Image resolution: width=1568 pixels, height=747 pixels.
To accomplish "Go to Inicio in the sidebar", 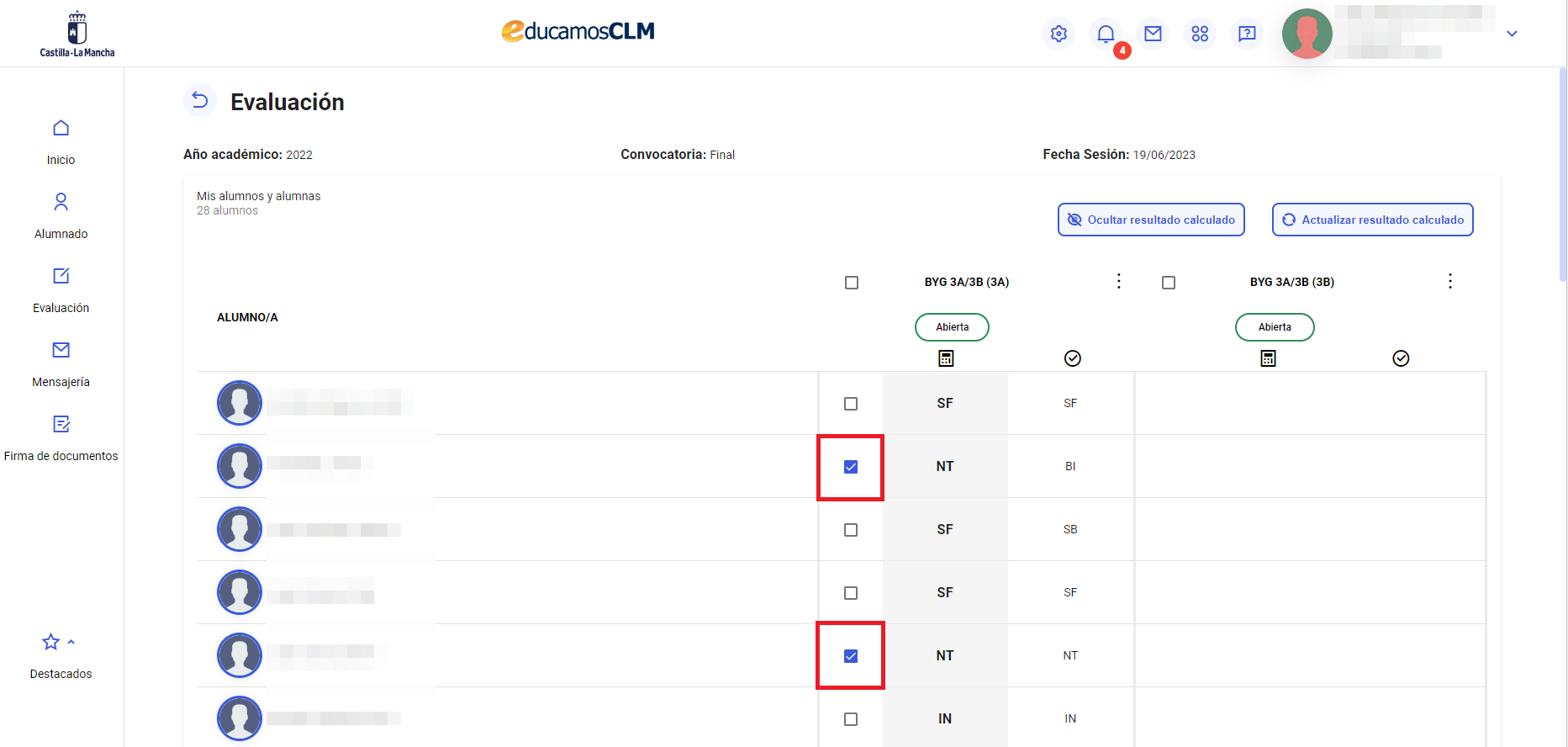I will point(61,142).
